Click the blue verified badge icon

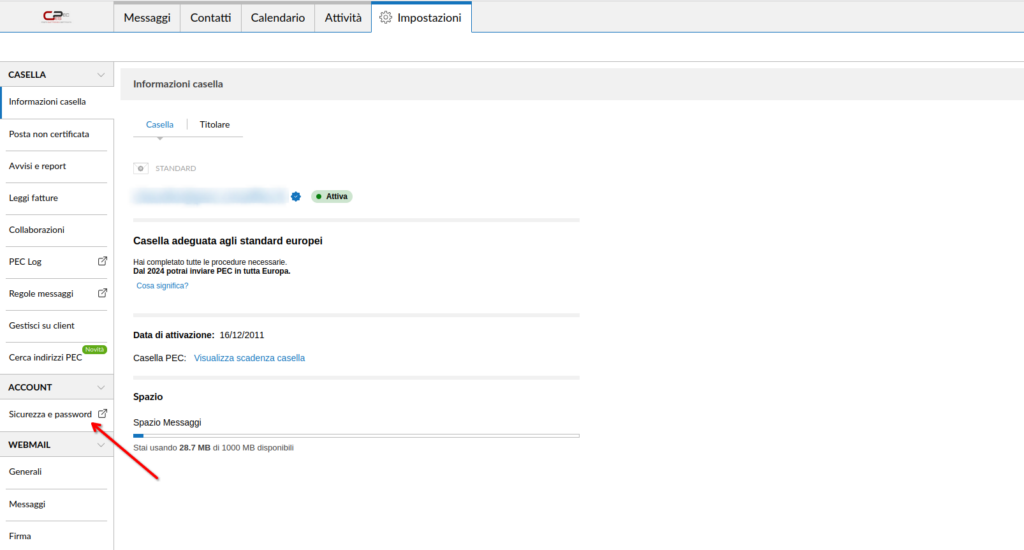point(296,197)
